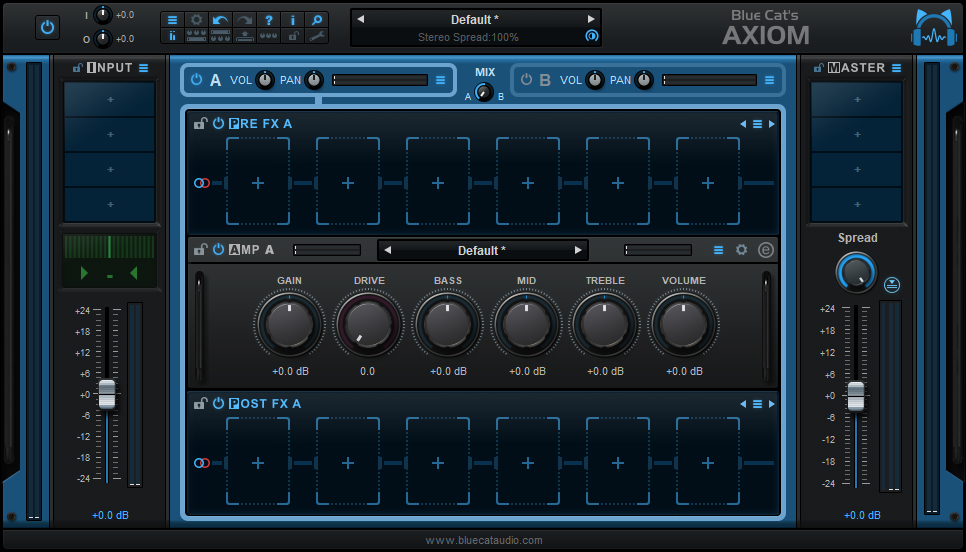
Task: Click the Undo arrow icon
Action: click(221, 20)
